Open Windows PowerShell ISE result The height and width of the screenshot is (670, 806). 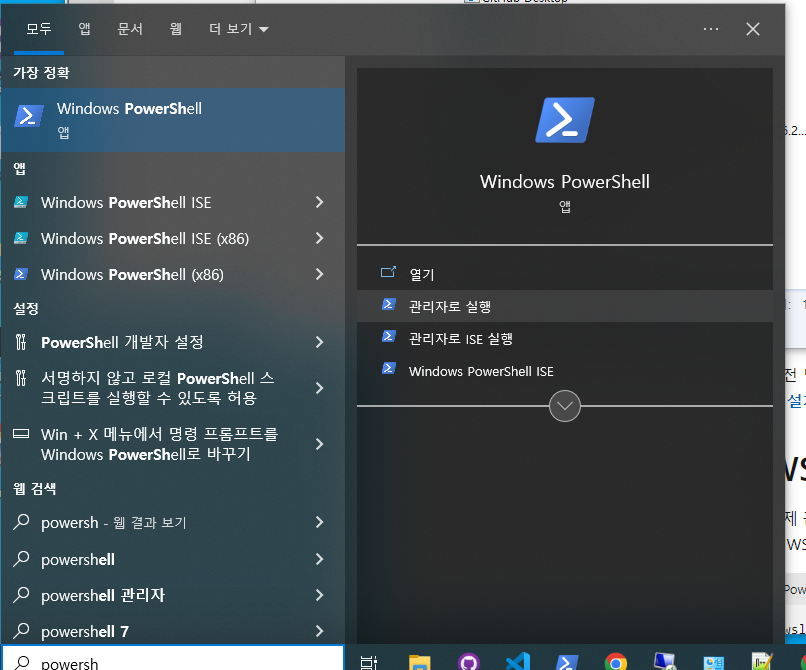[x=154, y=203]
